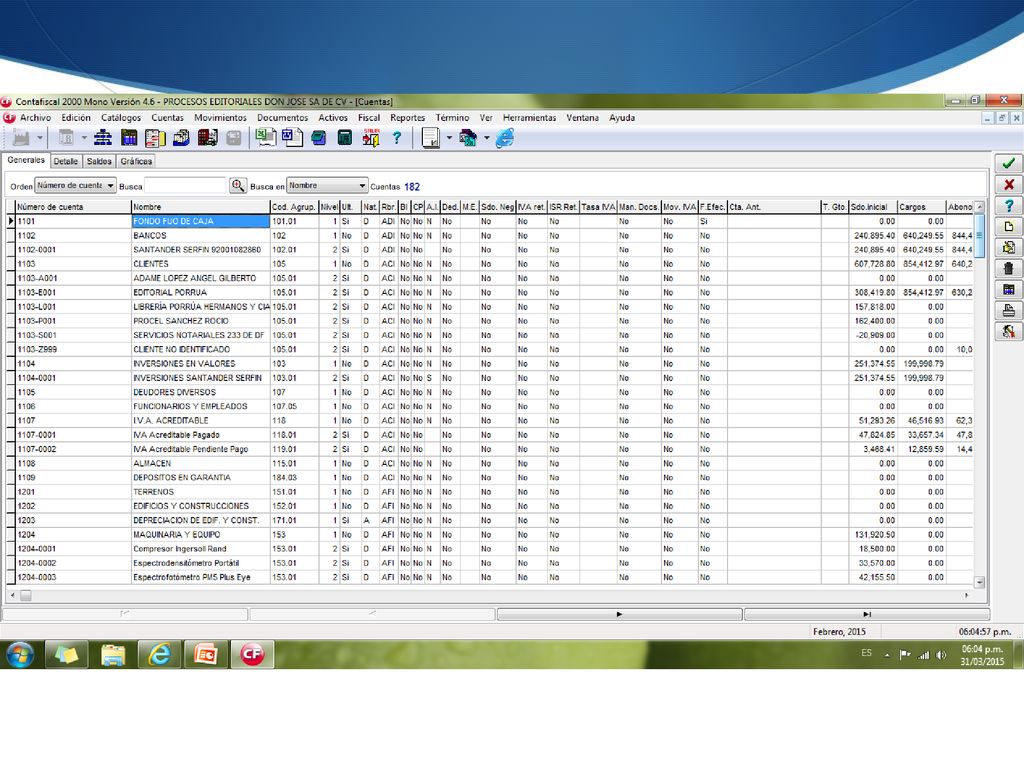Click the blue calculator-style toolbar icon

point(129,138)
